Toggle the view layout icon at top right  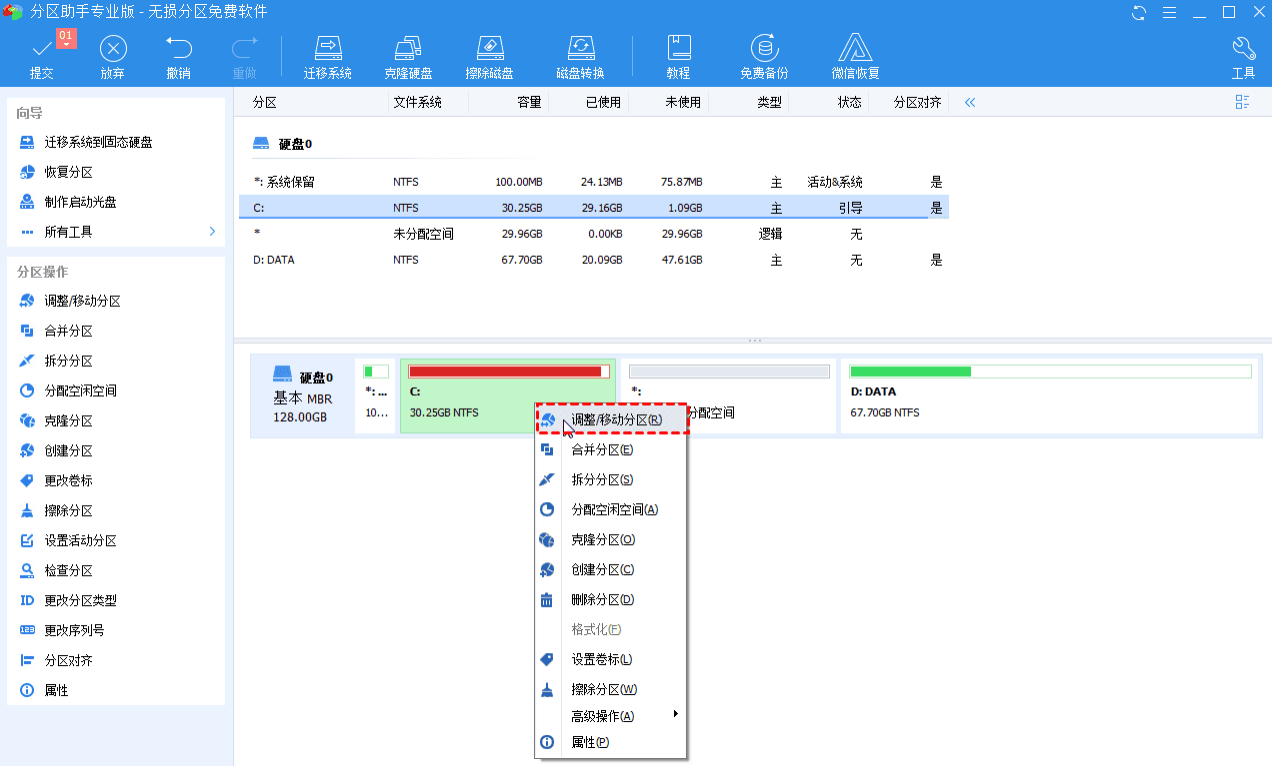(x=1243, y=102)
